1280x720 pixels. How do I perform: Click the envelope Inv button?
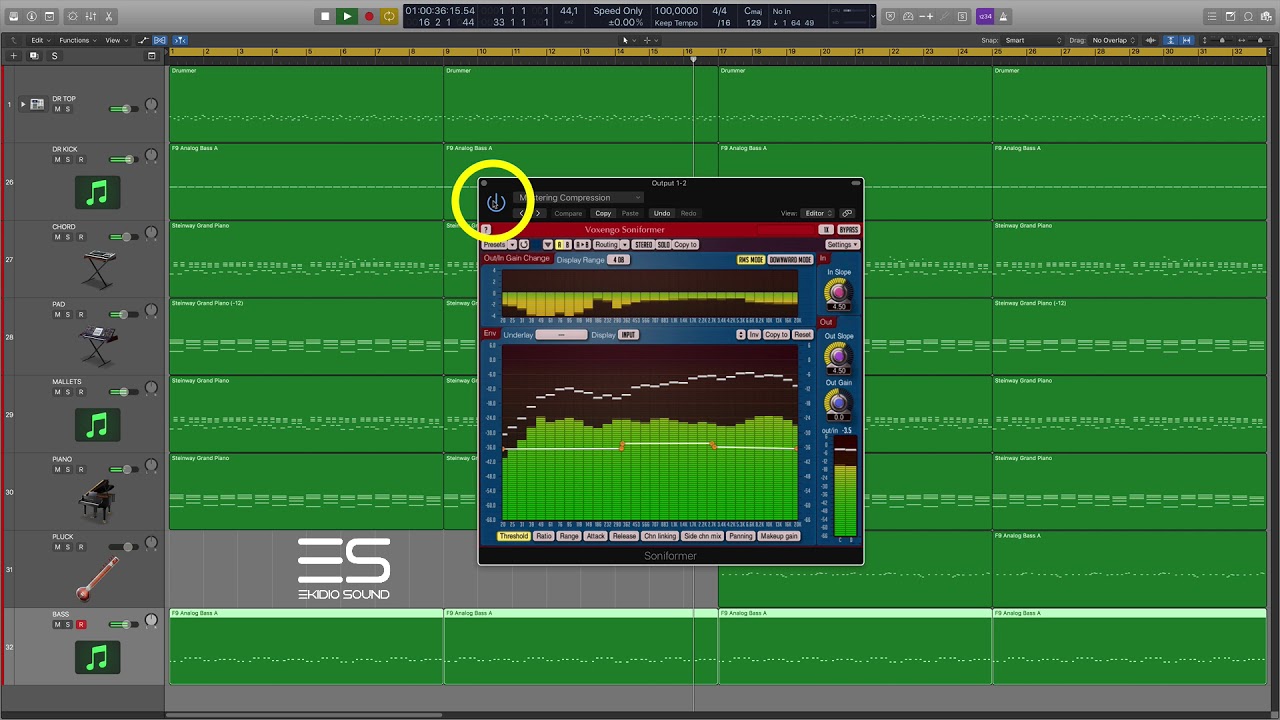click(754, 335)
